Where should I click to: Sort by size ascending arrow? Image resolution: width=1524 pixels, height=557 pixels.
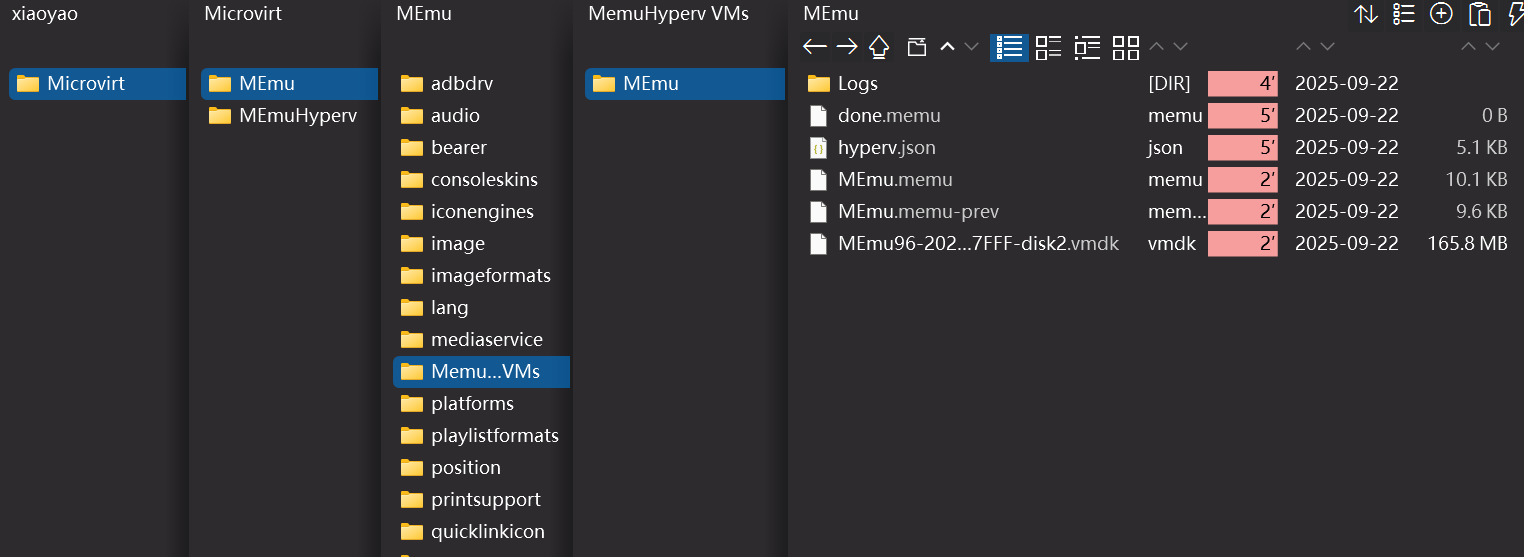(1468, 47)
